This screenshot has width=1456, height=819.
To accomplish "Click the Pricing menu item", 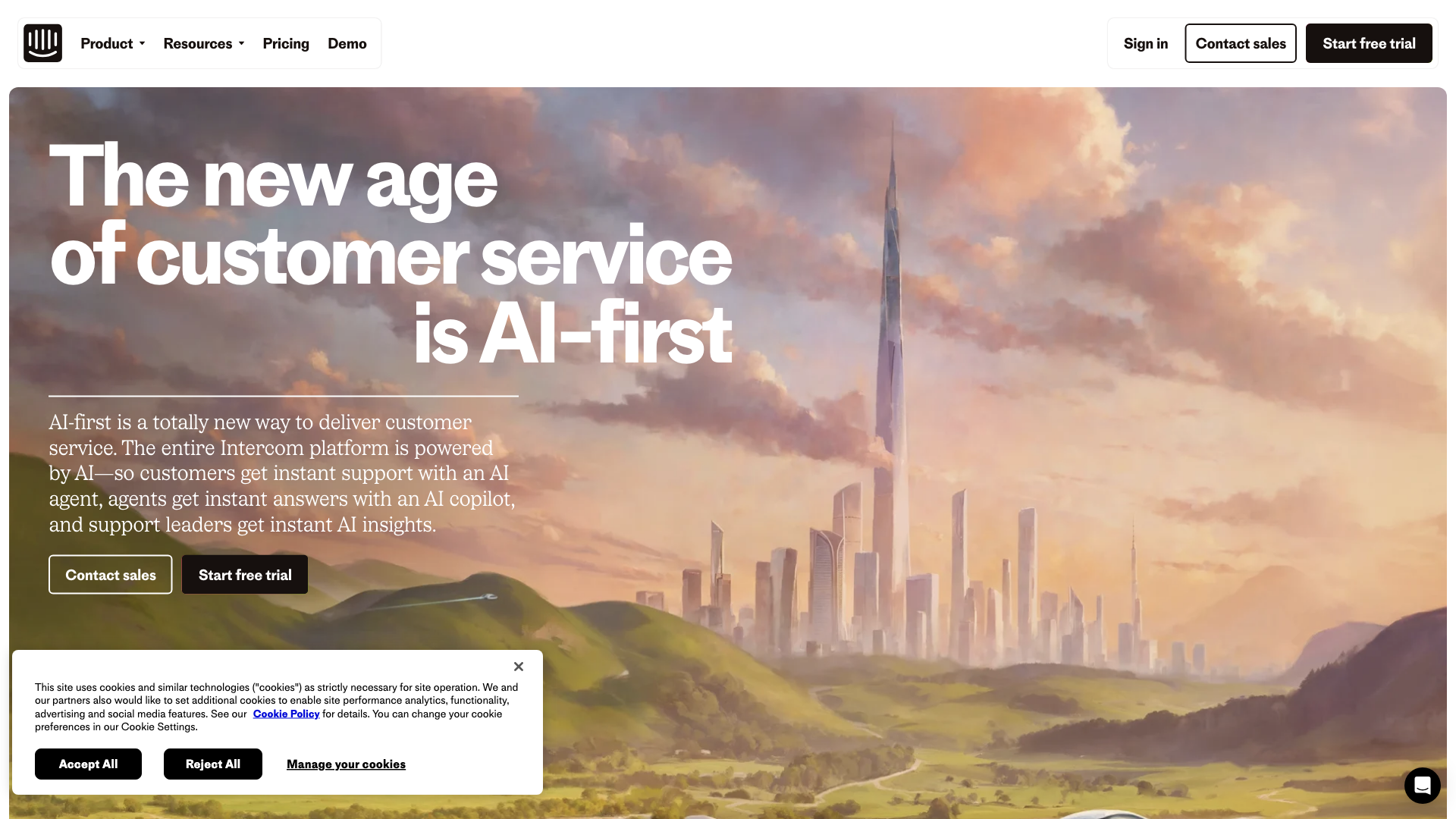I will click(286, 43).
